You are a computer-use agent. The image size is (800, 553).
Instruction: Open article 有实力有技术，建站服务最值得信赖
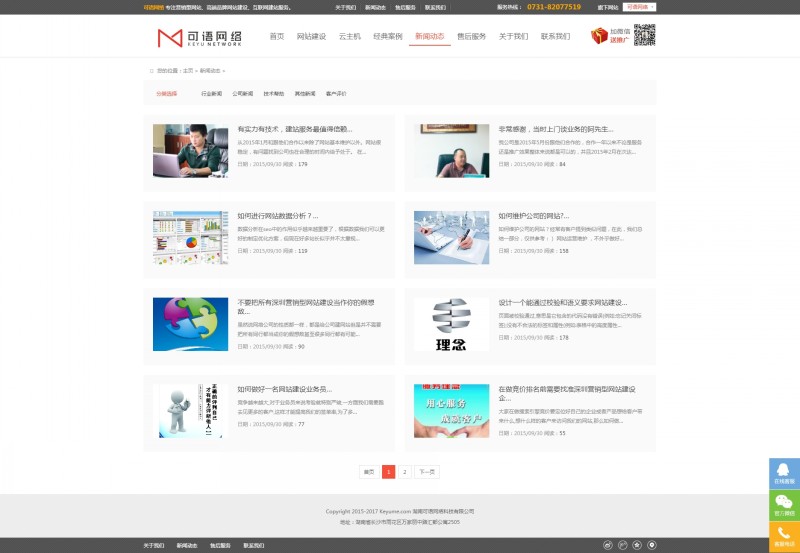click(x=295, y=130)
